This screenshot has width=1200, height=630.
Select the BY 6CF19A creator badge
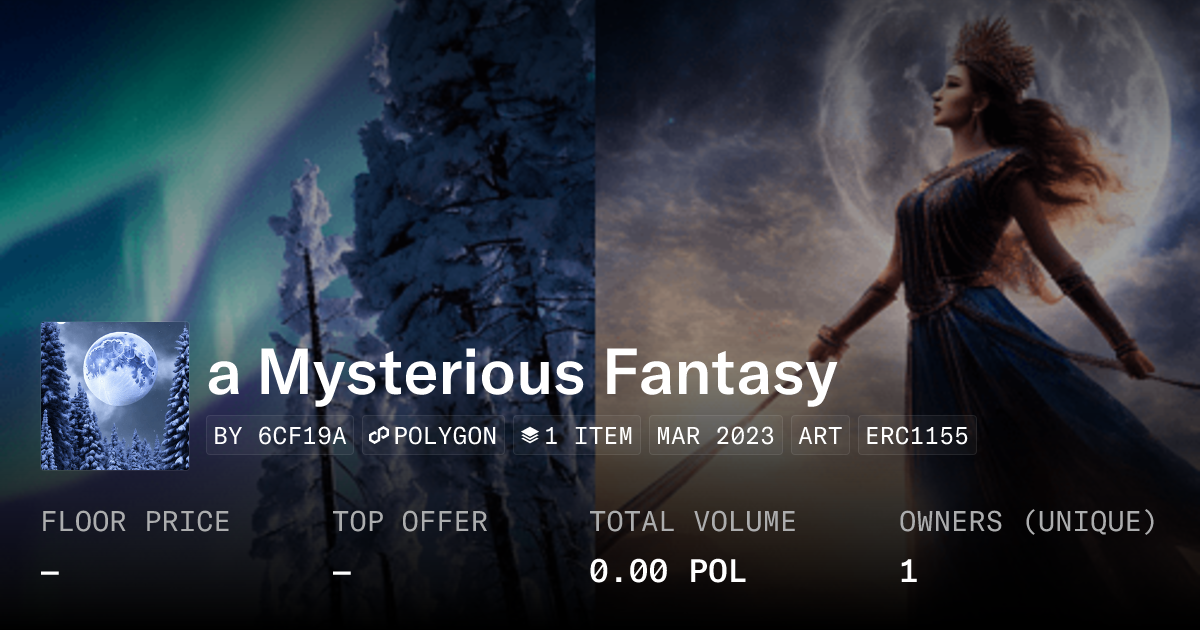280,436
